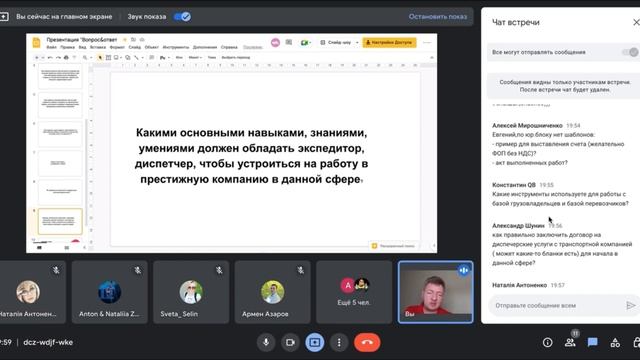This screenshot has height=360, width=640.
Task: Click the Тема button in toolbar
Action: [x=211, y=58]
